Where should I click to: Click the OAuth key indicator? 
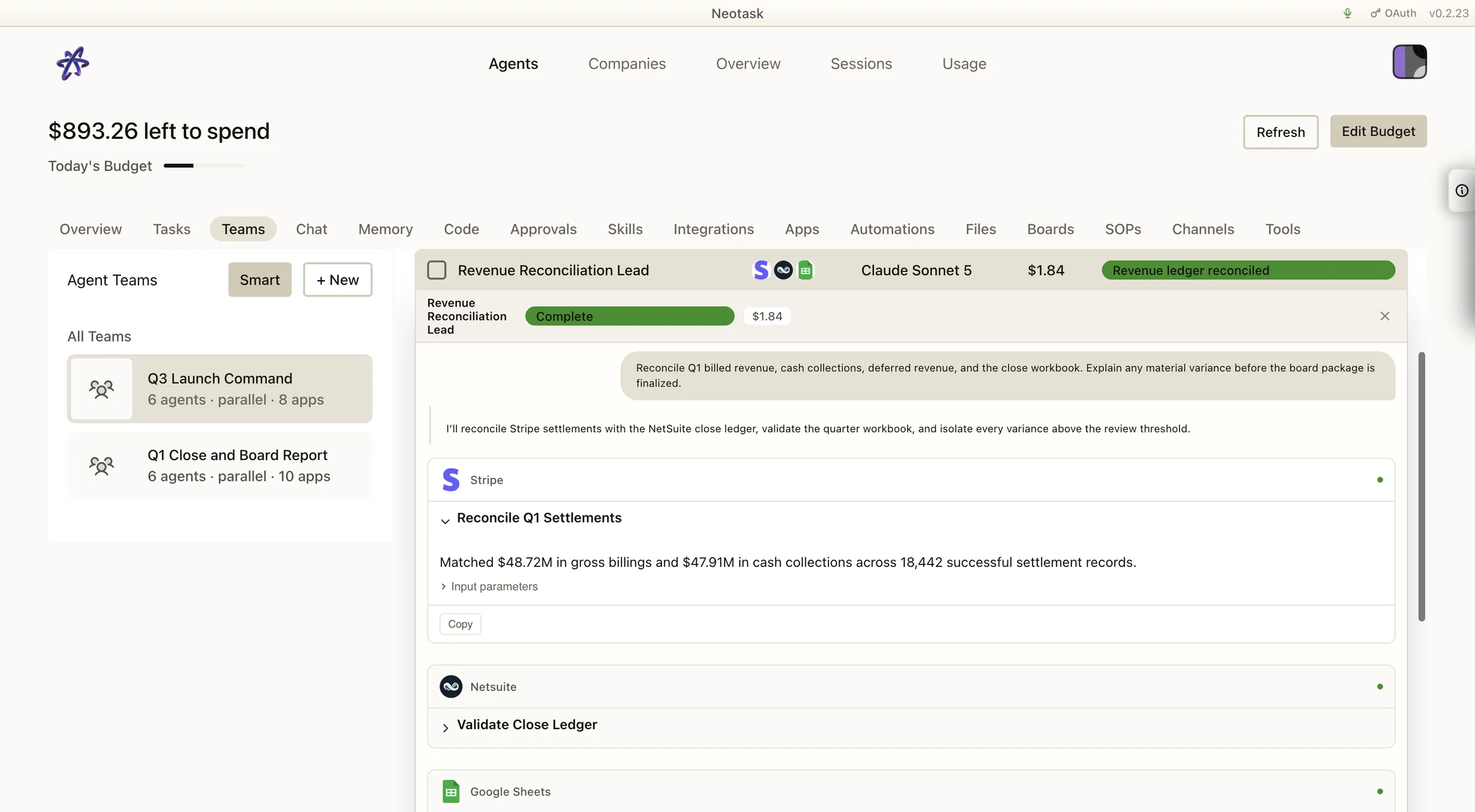point(1393,13)
